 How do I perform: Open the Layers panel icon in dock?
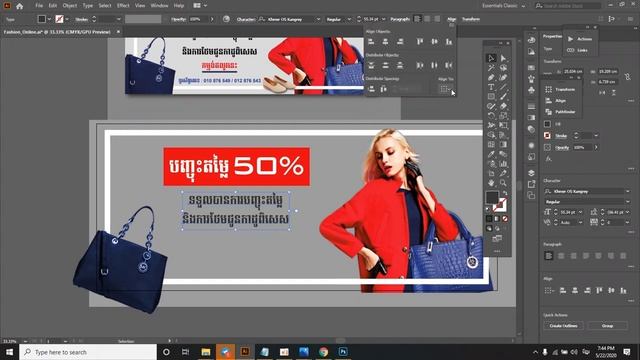(x=531, y=173)
